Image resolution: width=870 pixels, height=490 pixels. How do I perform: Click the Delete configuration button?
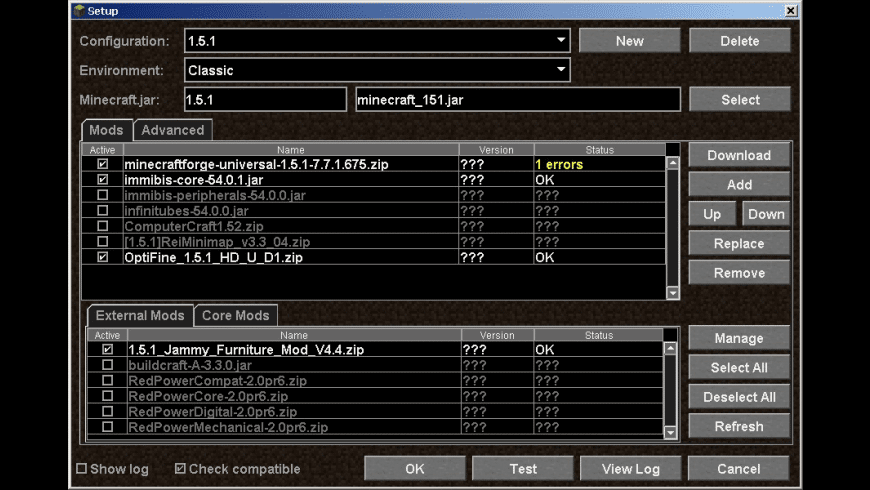[x=740, y=41]
